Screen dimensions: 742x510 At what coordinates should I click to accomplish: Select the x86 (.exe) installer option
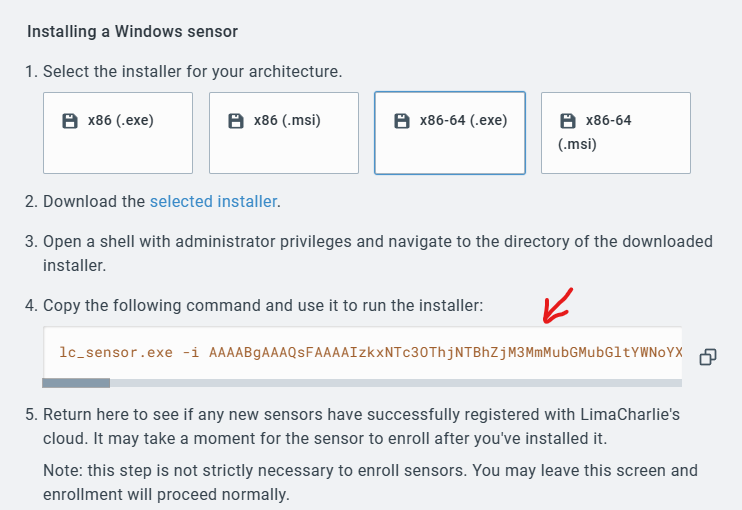tap(118, 133)
